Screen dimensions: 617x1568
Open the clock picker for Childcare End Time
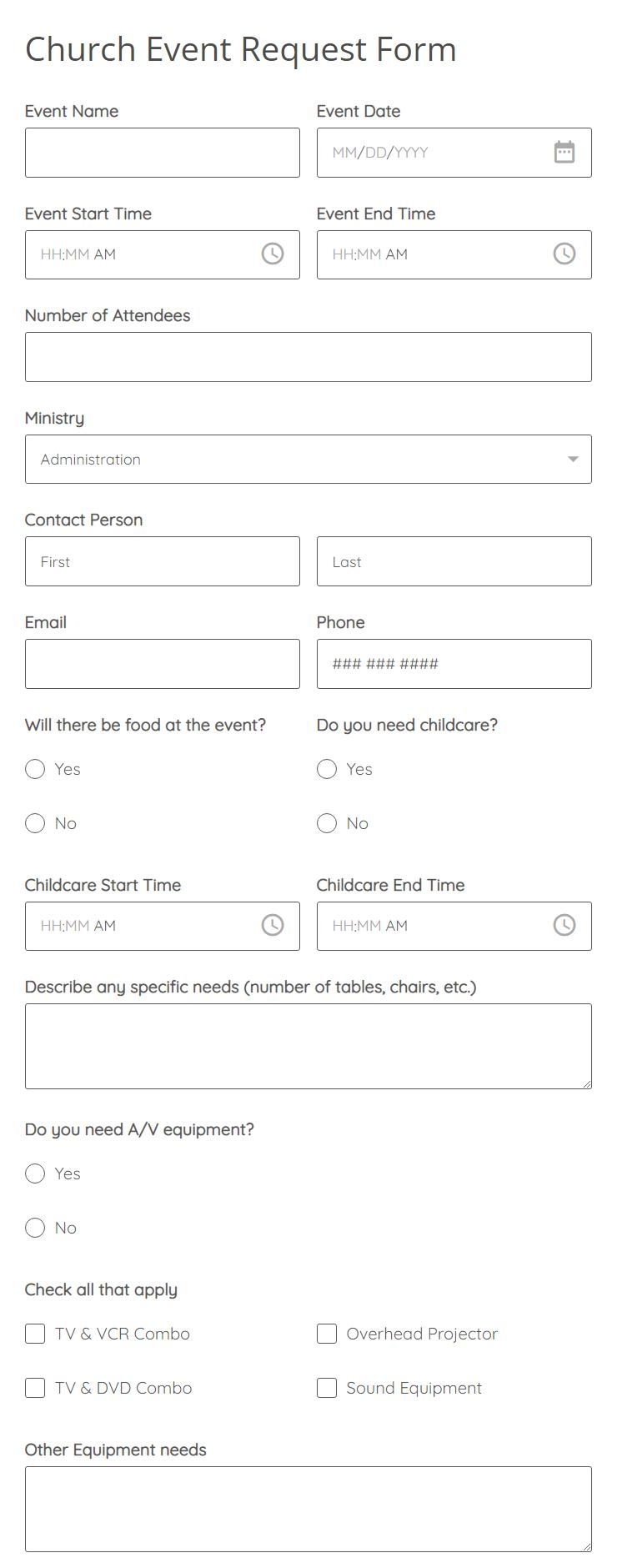[564, 925]
